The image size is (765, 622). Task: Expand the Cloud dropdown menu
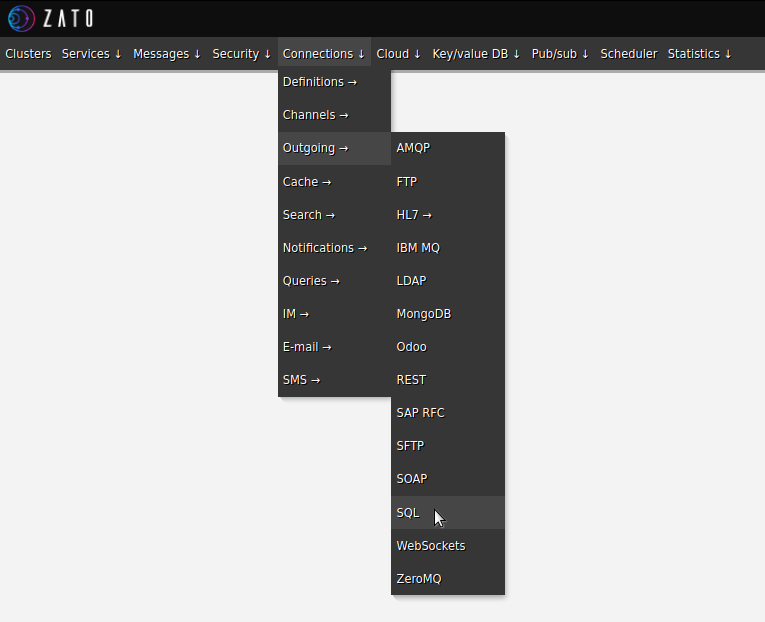(398, 54)
